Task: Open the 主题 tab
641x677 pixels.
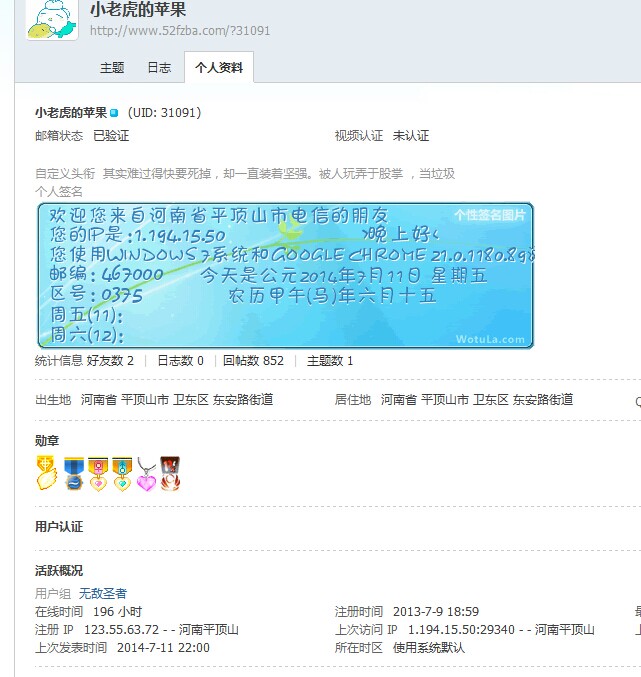Action: pyautogui.click(x=112, y=68)
